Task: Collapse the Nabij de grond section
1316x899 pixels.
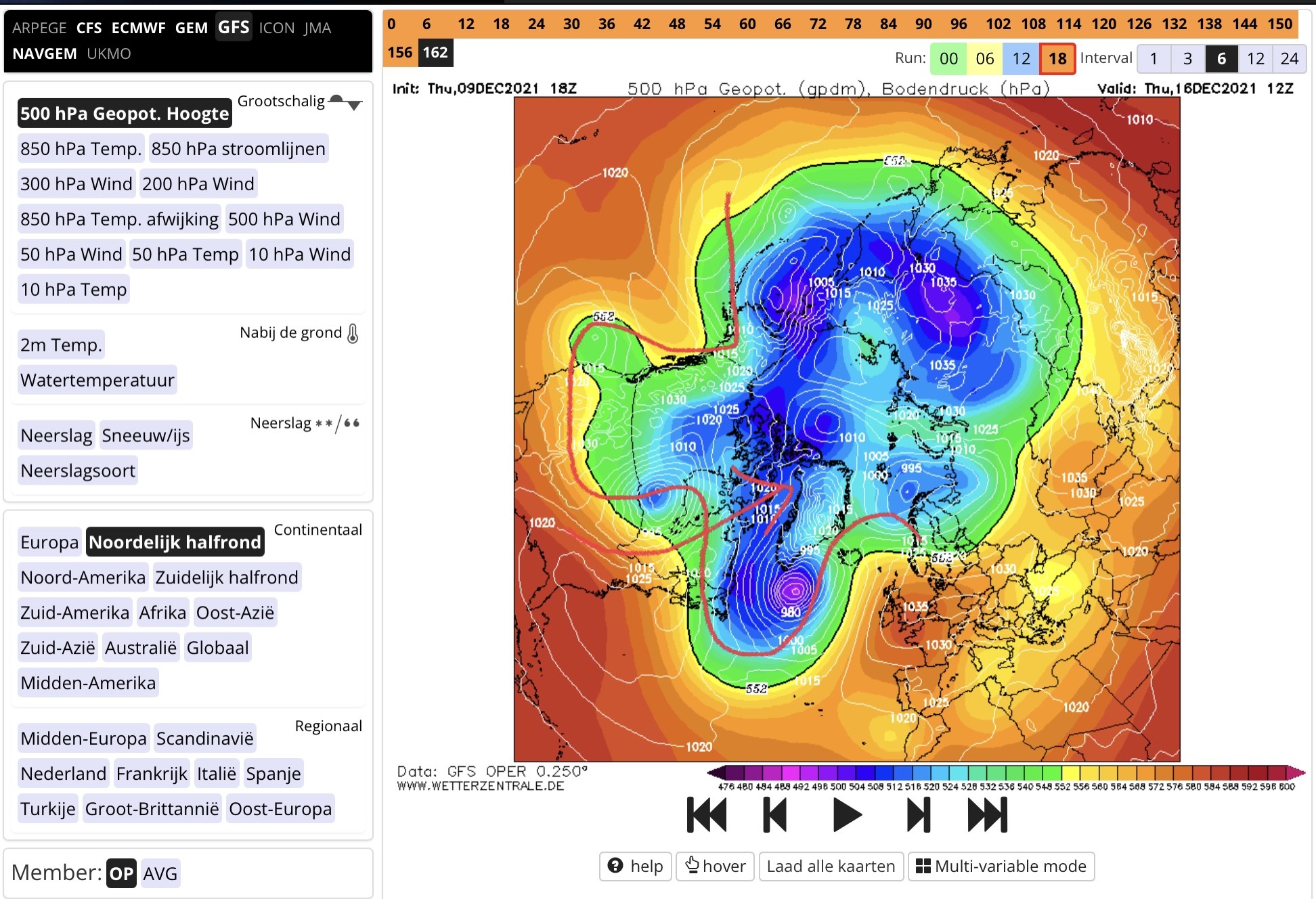Action: (299, 332)
